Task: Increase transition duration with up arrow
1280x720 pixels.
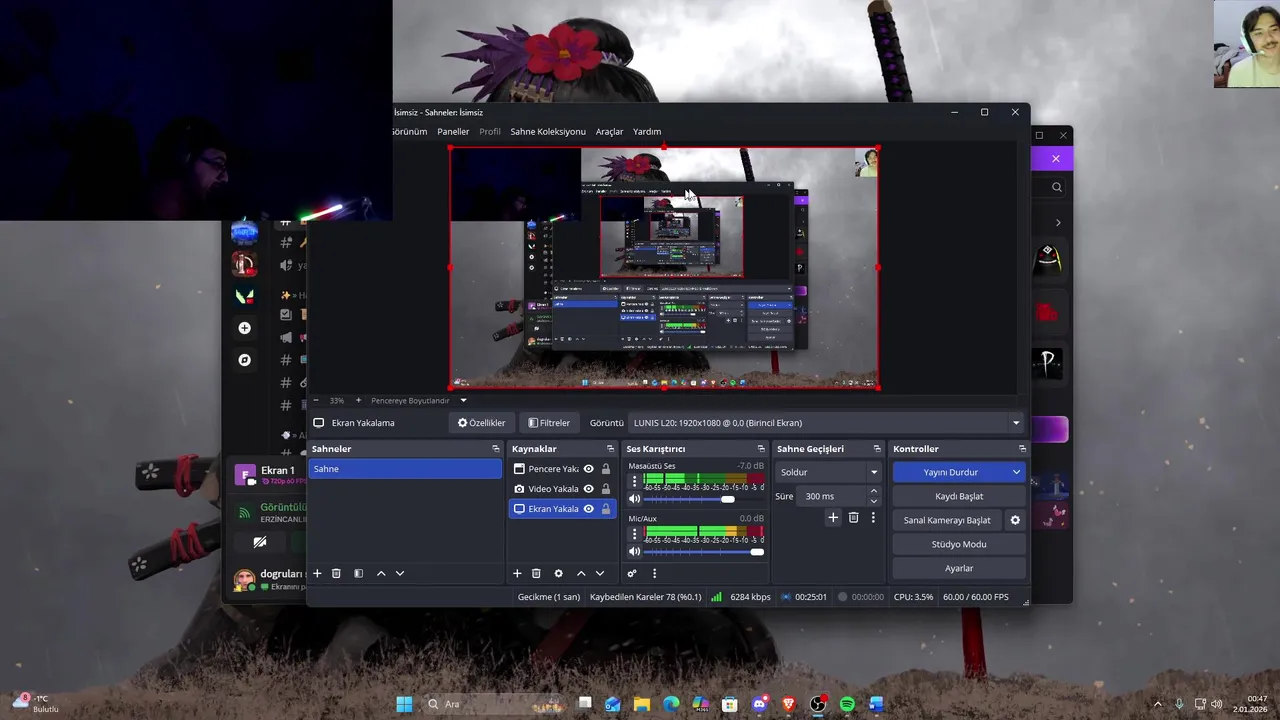Action: point(873,491)
